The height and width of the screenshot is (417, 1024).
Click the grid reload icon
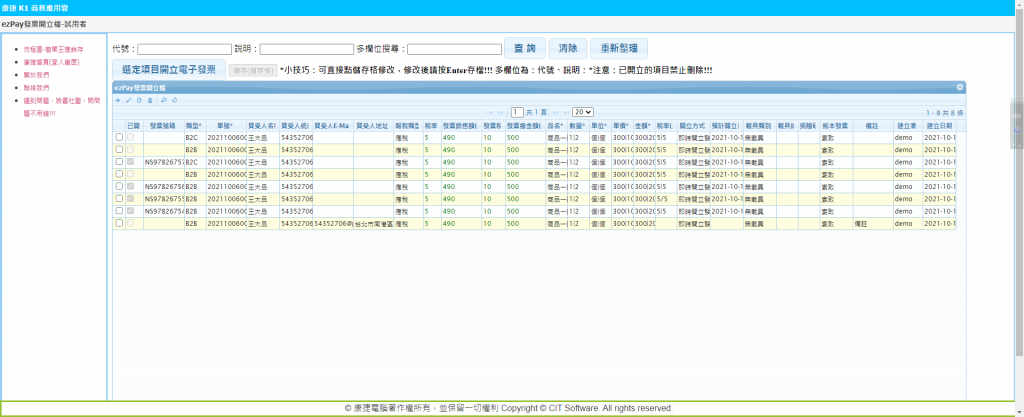pos(174,100)
